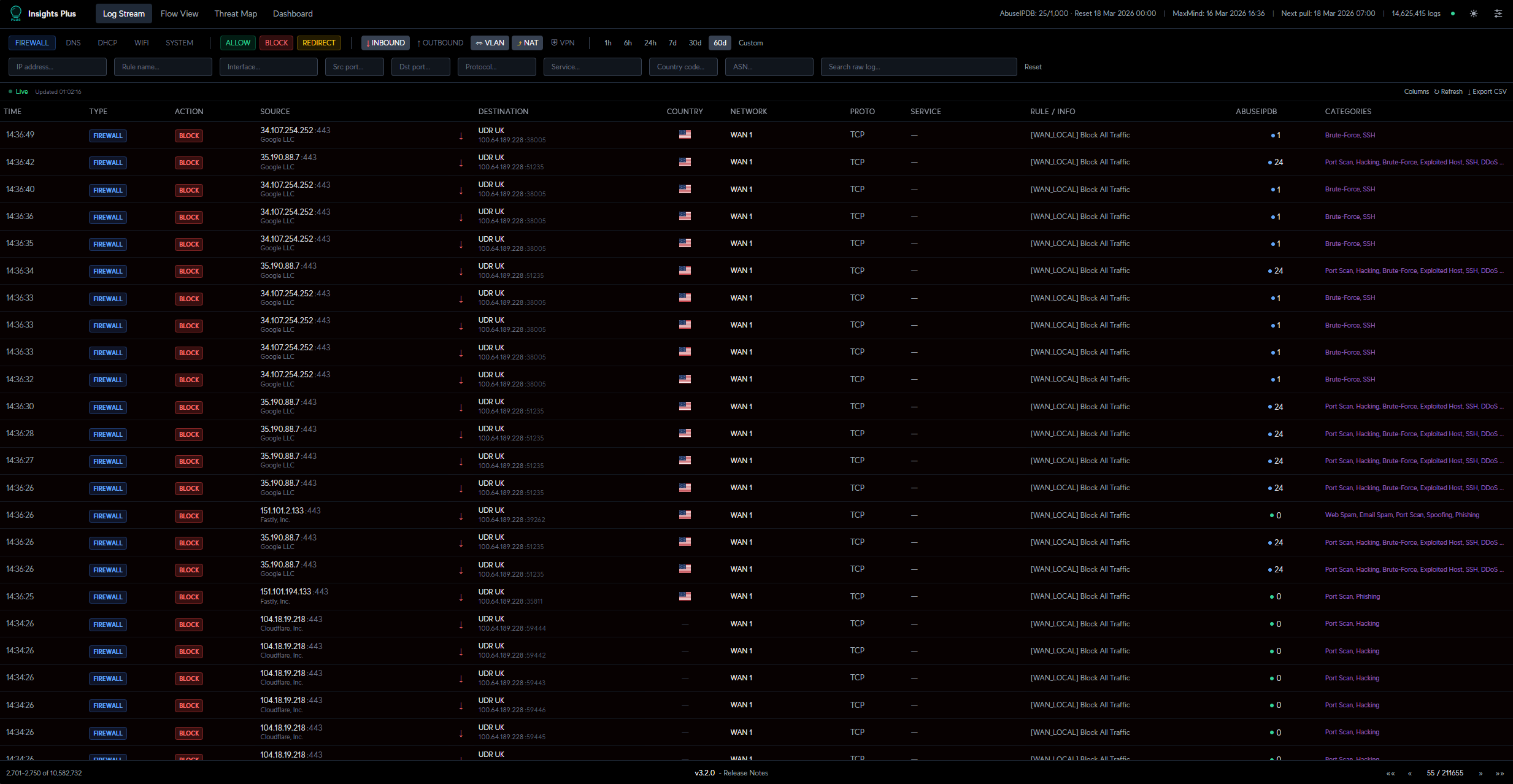
Task: Click Export CSV
Action: (1487, 91)
